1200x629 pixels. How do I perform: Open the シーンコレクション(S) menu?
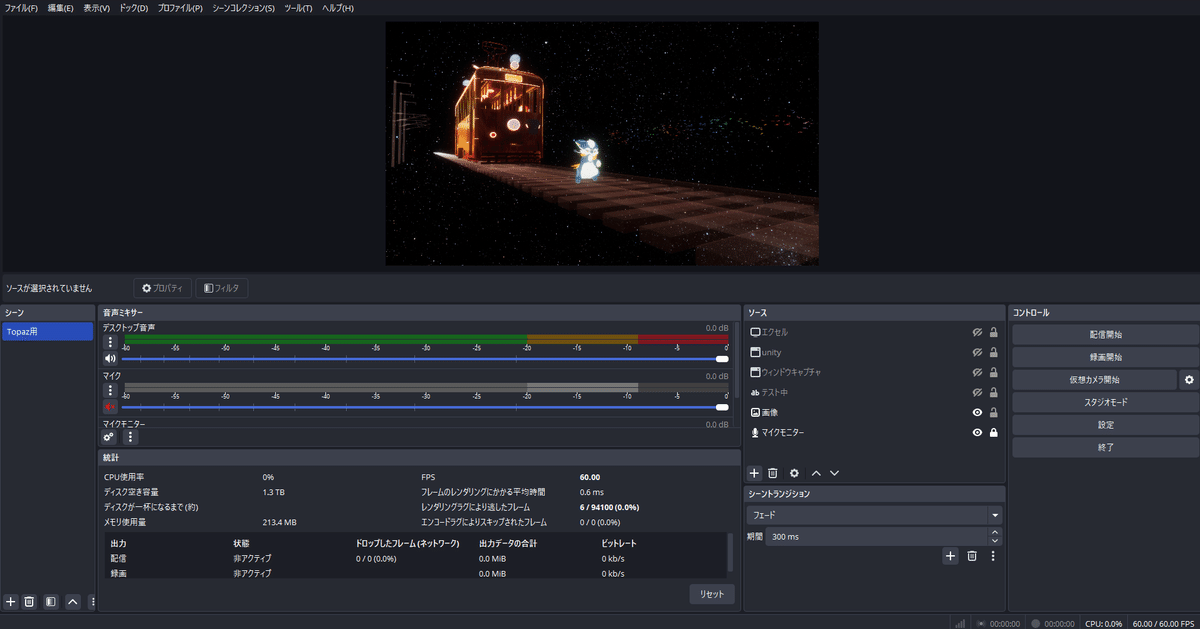pyautogui.click(x=243, y=8)
